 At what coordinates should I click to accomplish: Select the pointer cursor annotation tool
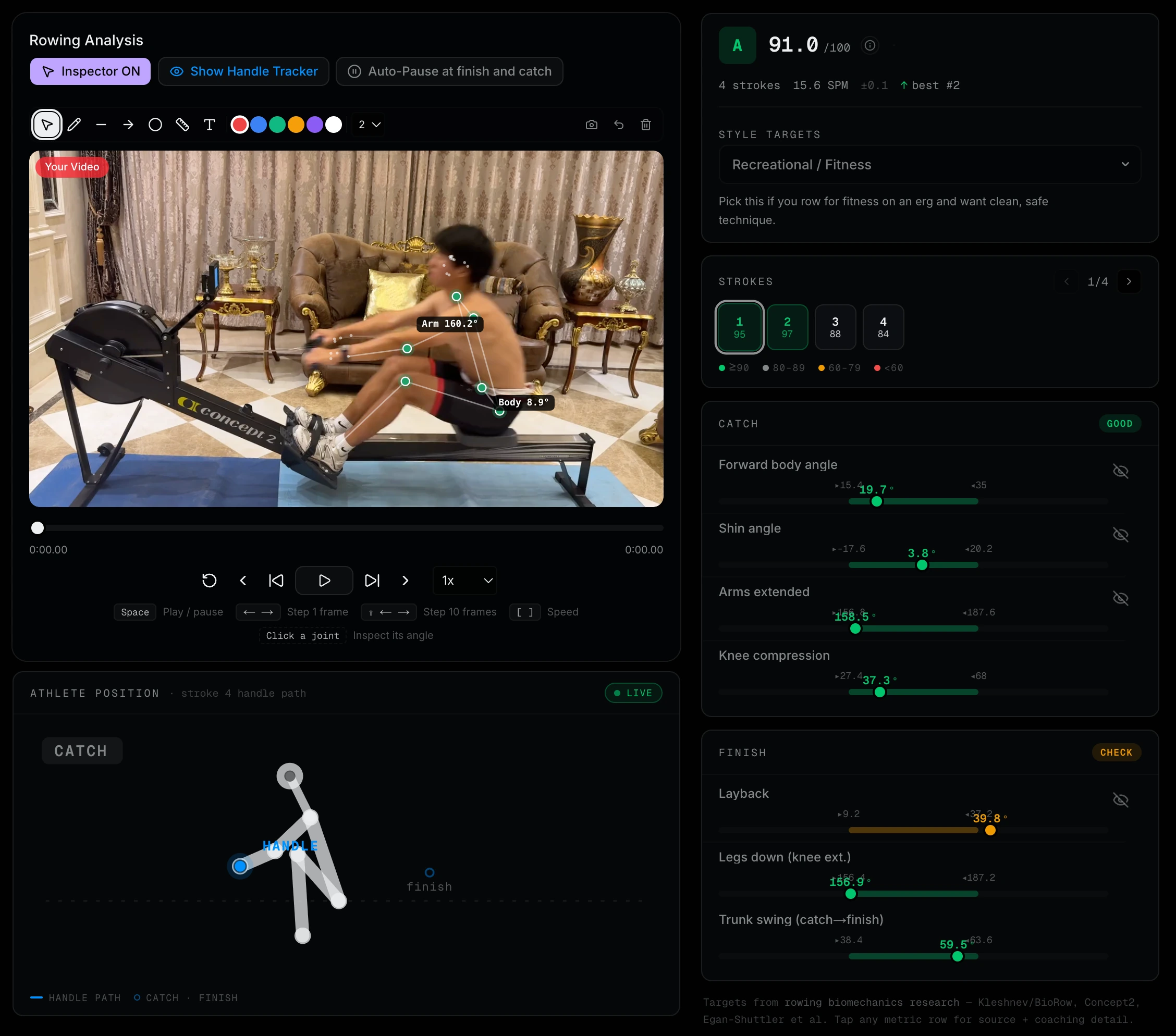pos(46,124)
